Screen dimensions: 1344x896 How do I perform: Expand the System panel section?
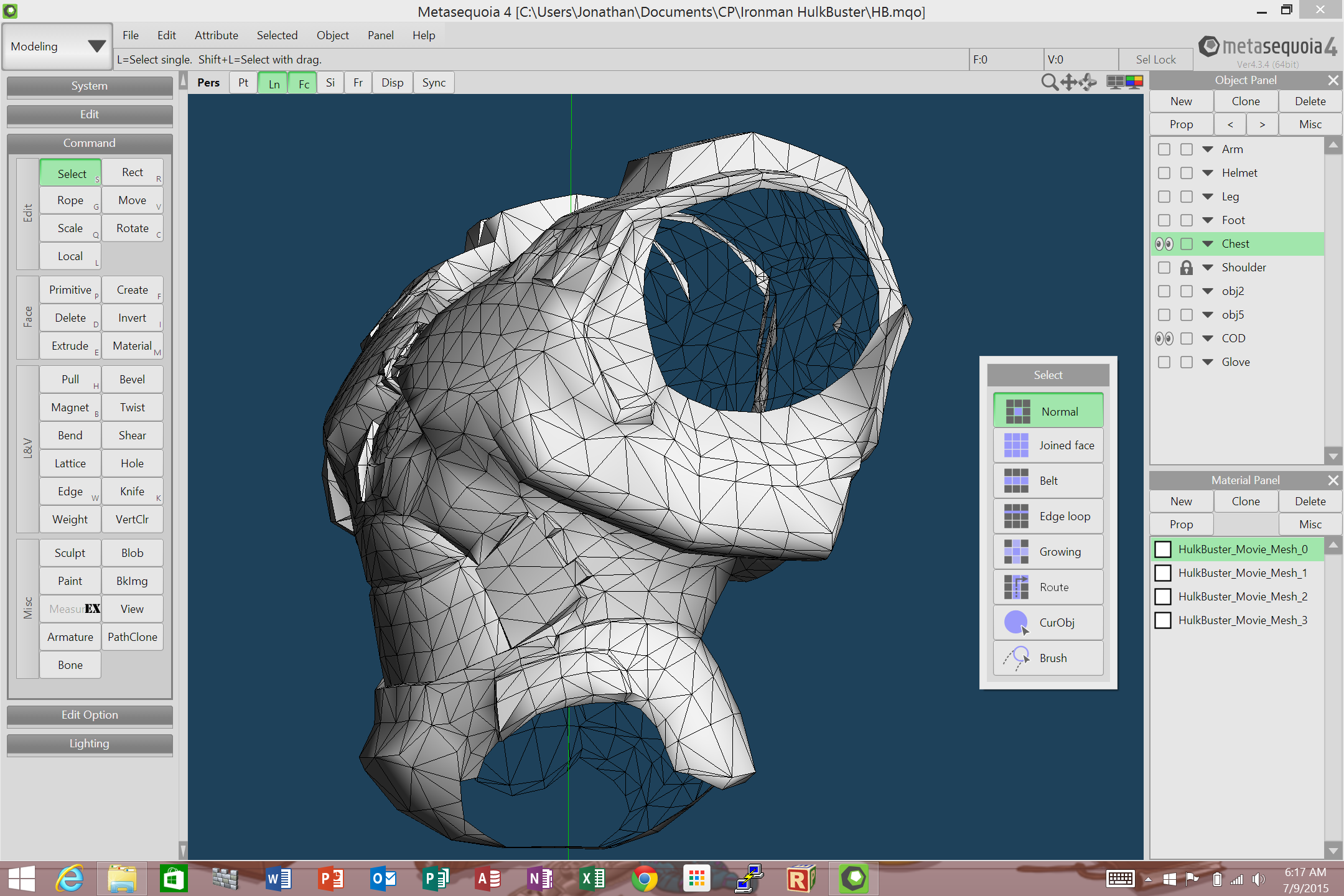point(90,86)
